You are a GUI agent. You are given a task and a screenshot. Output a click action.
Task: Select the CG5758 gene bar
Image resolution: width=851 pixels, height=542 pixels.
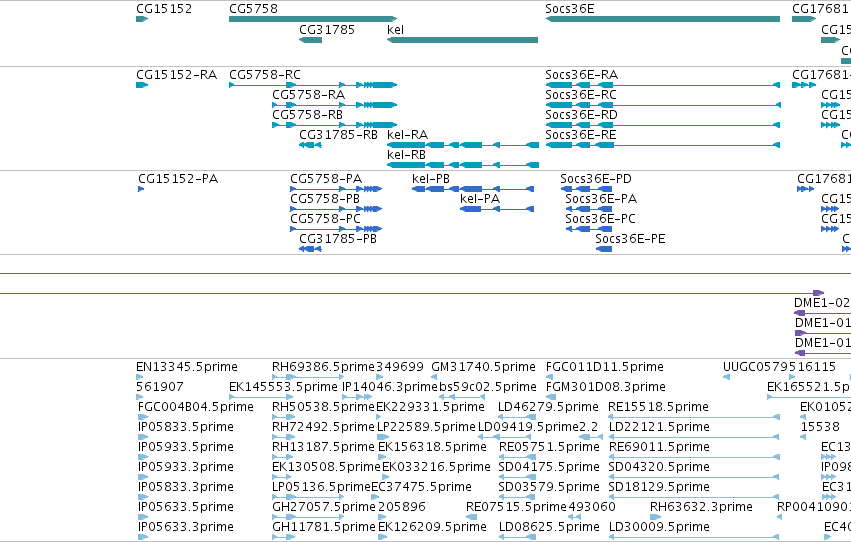pos(313,19)
